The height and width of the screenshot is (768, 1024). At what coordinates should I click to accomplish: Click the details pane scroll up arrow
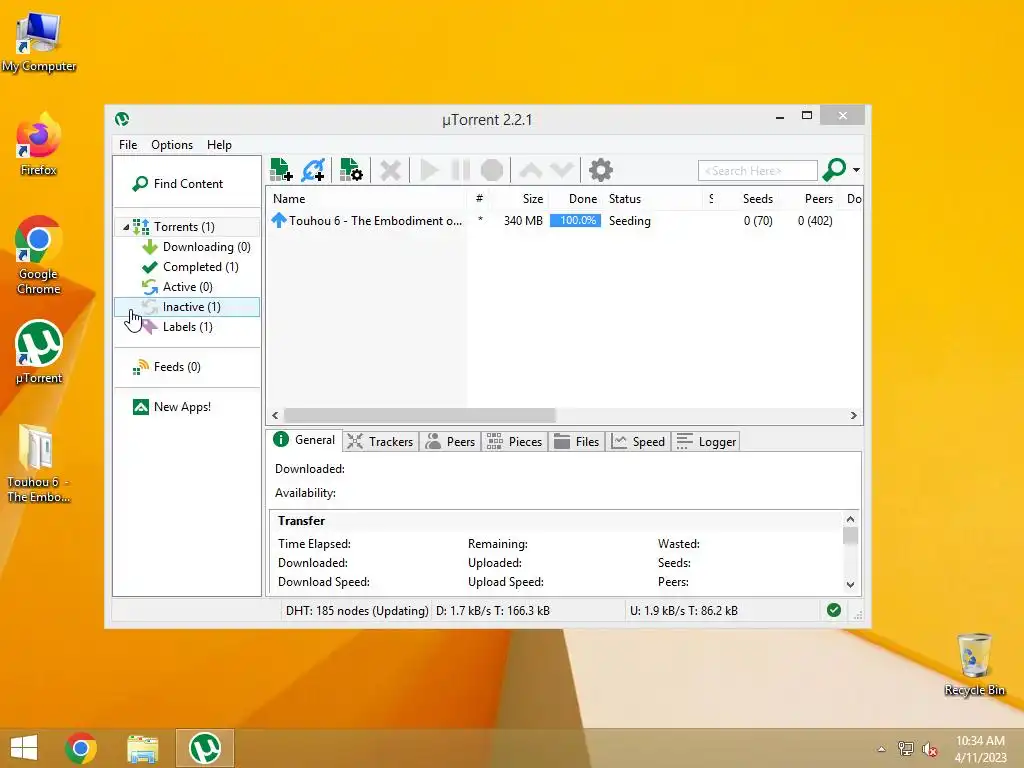pos(850,519)
